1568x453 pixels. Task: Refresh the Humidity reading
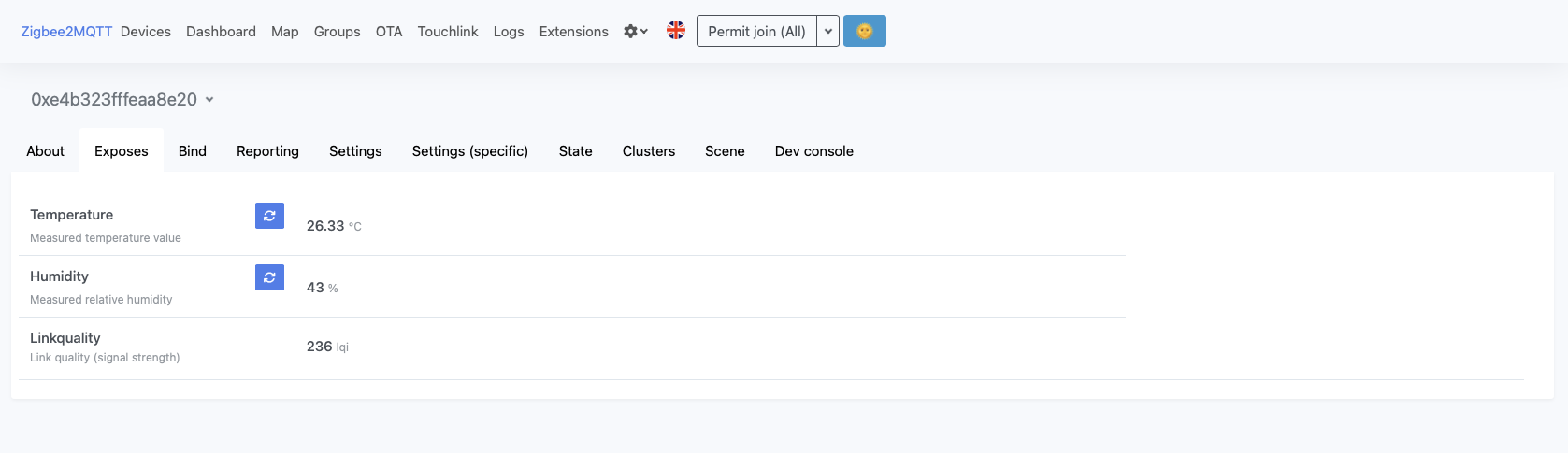pos(269,277)
